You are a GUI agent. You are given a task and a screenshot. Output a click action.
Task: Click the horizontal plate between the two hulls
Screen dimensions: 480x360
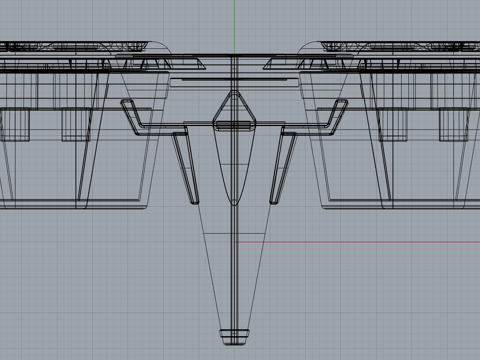(234, 80)
